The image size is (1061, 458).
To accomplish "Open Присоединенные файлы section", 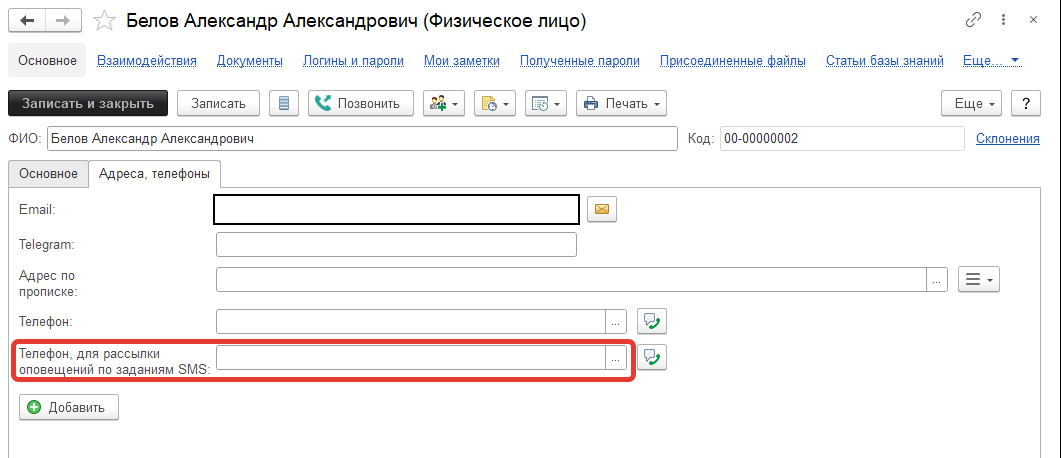I will tap(733, 61).
